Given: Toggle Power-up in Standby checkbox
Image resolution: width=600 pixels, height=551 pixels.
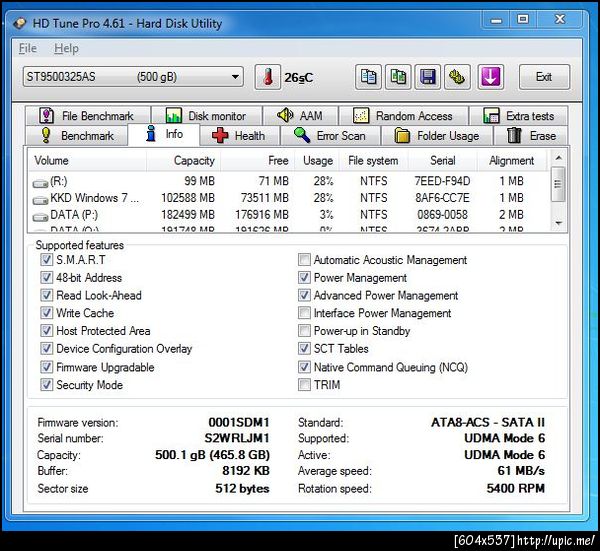Looking at the screenshot, I should (304, 331).
